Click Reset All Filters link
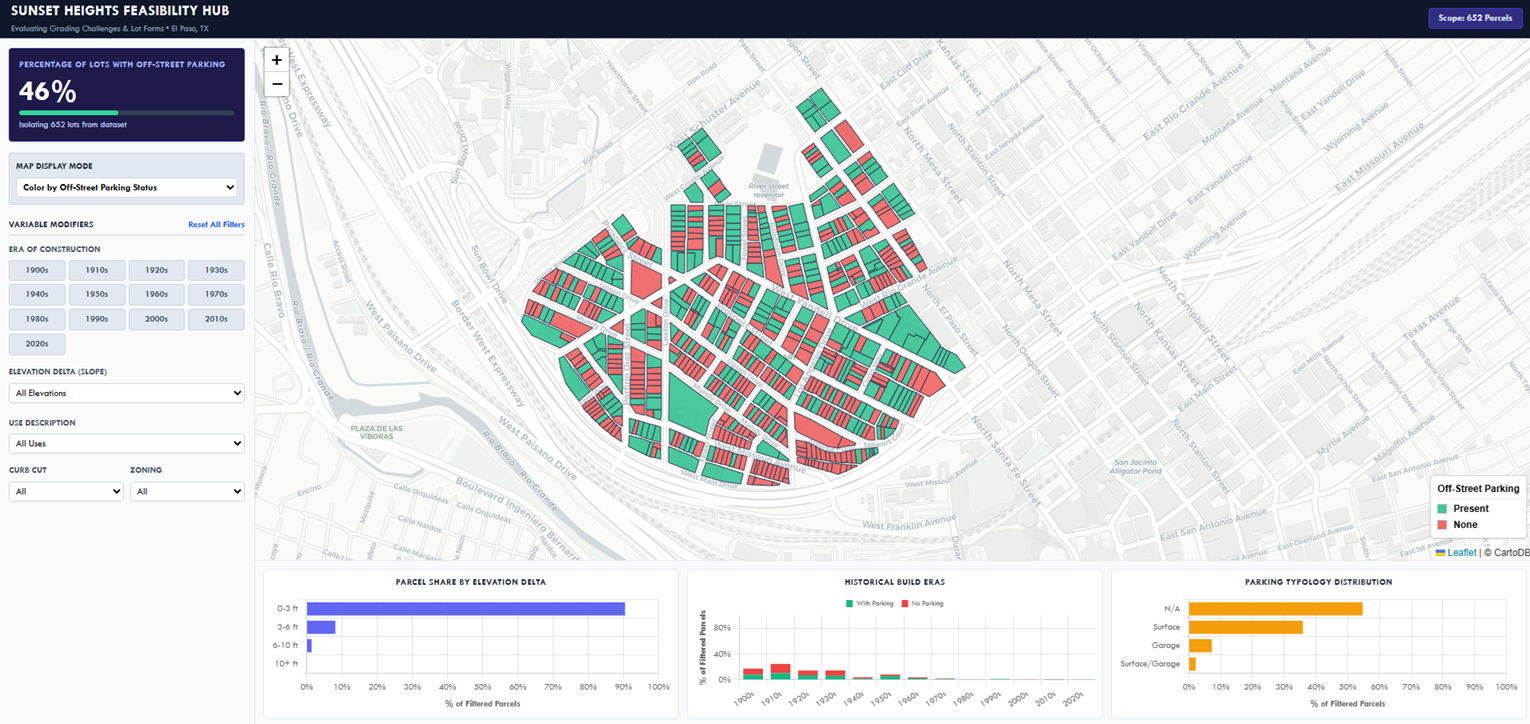 tap(216, 225)
